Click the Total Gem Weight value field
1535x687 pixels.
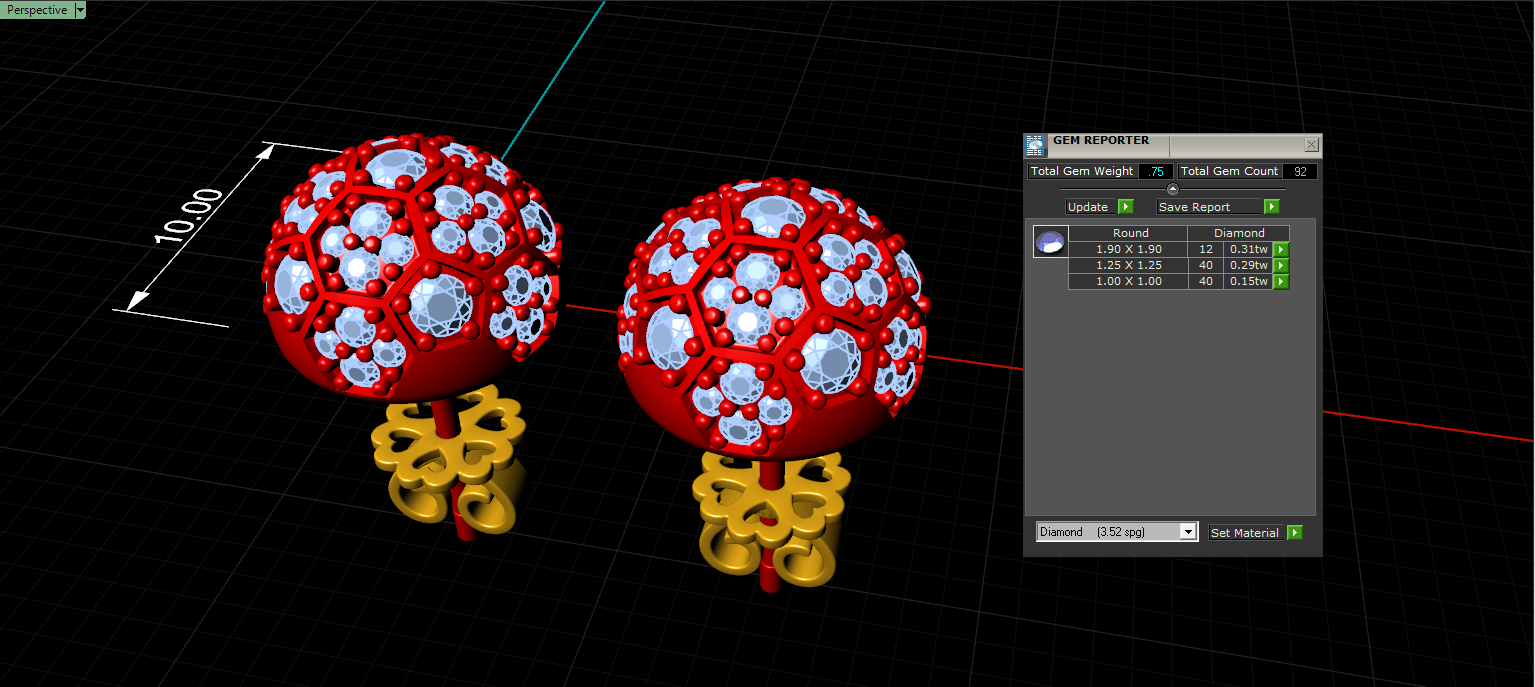[x=1156, y=171]
